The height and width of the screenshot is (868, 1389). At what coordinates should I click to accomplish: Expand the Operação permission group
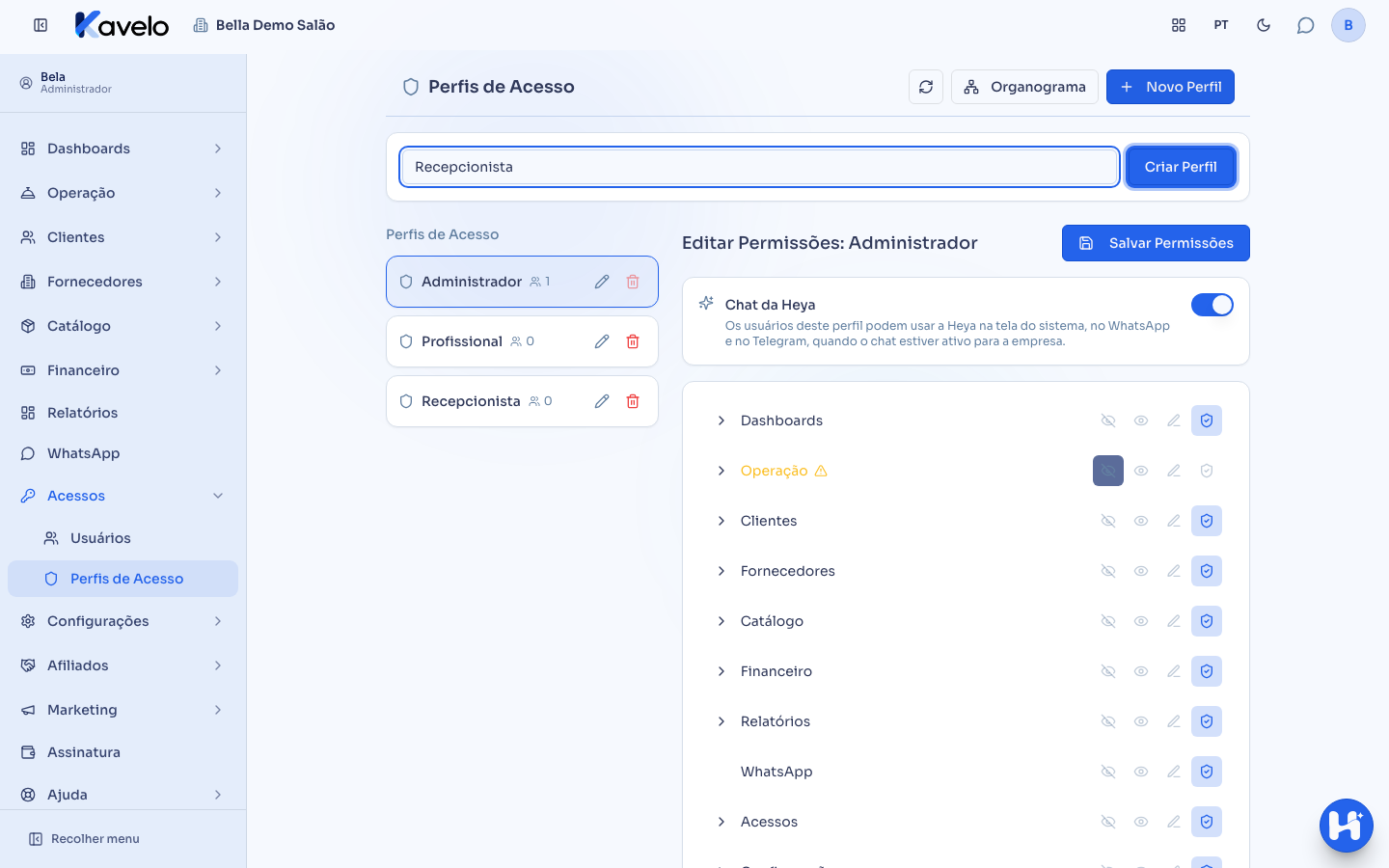pos(722,471)
